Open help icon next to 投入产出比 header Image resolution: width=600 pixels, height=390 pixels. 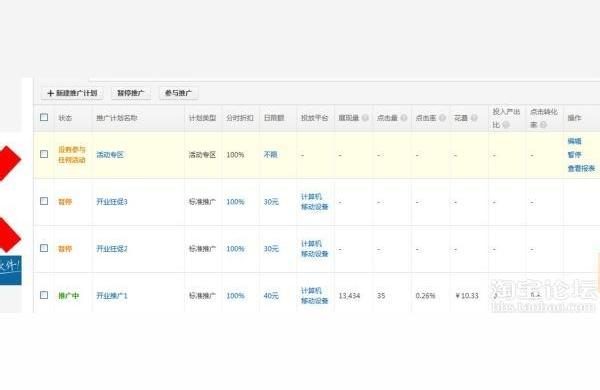point(506,125)
